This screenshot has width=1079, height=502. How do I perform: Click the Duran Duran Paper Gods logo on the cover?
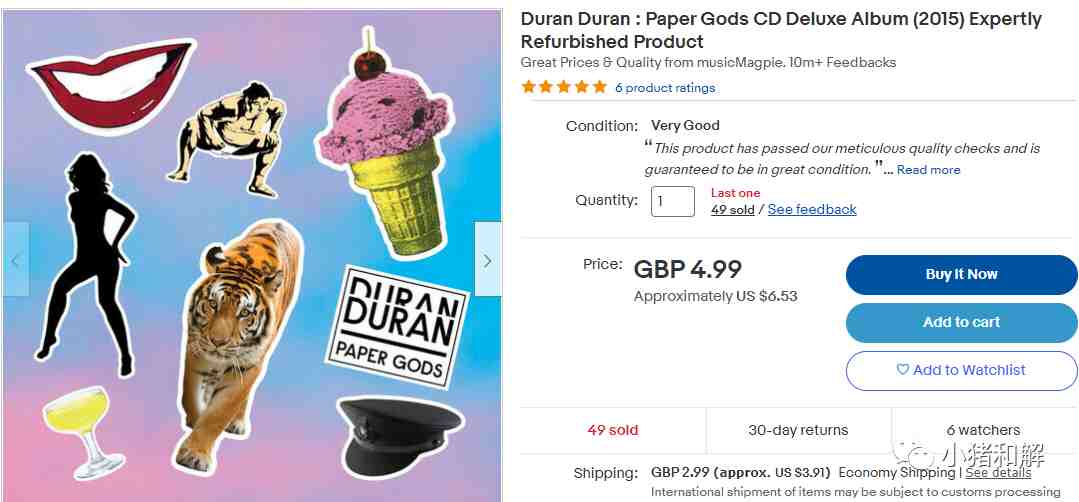(397, 327)
